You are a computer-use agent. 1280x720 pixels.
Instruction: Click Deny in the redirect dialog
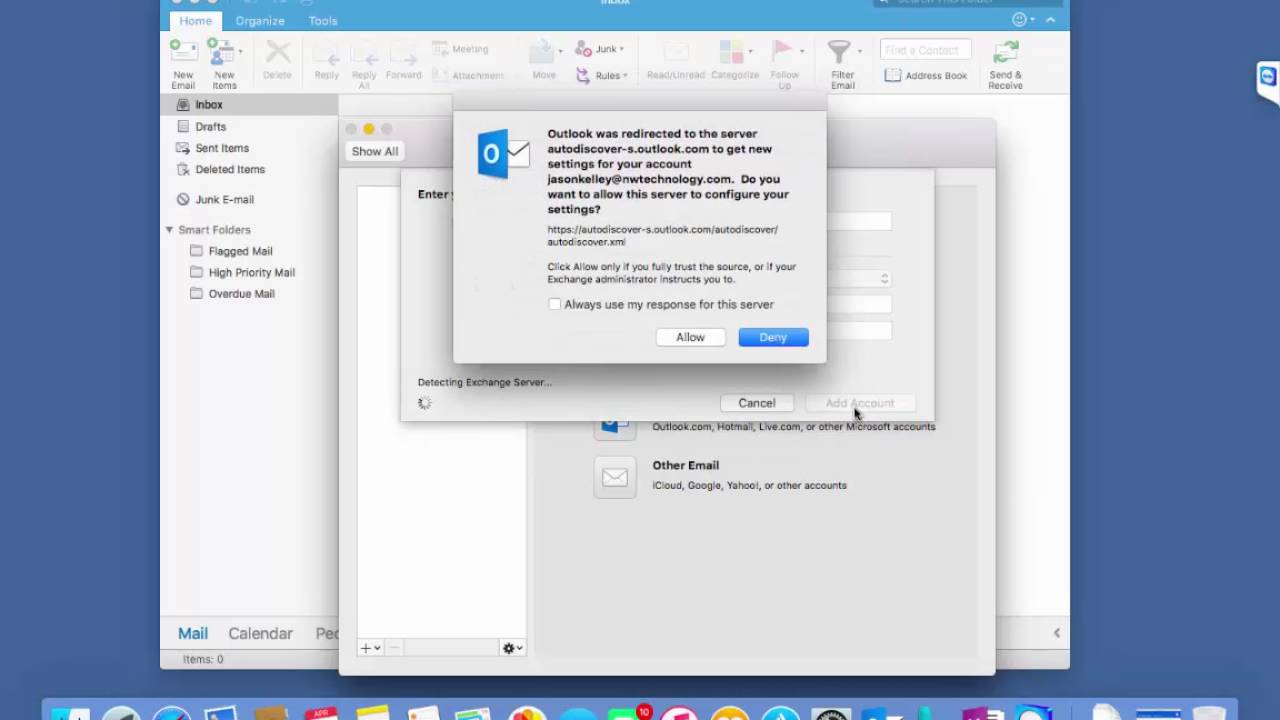tap(773, 337)
